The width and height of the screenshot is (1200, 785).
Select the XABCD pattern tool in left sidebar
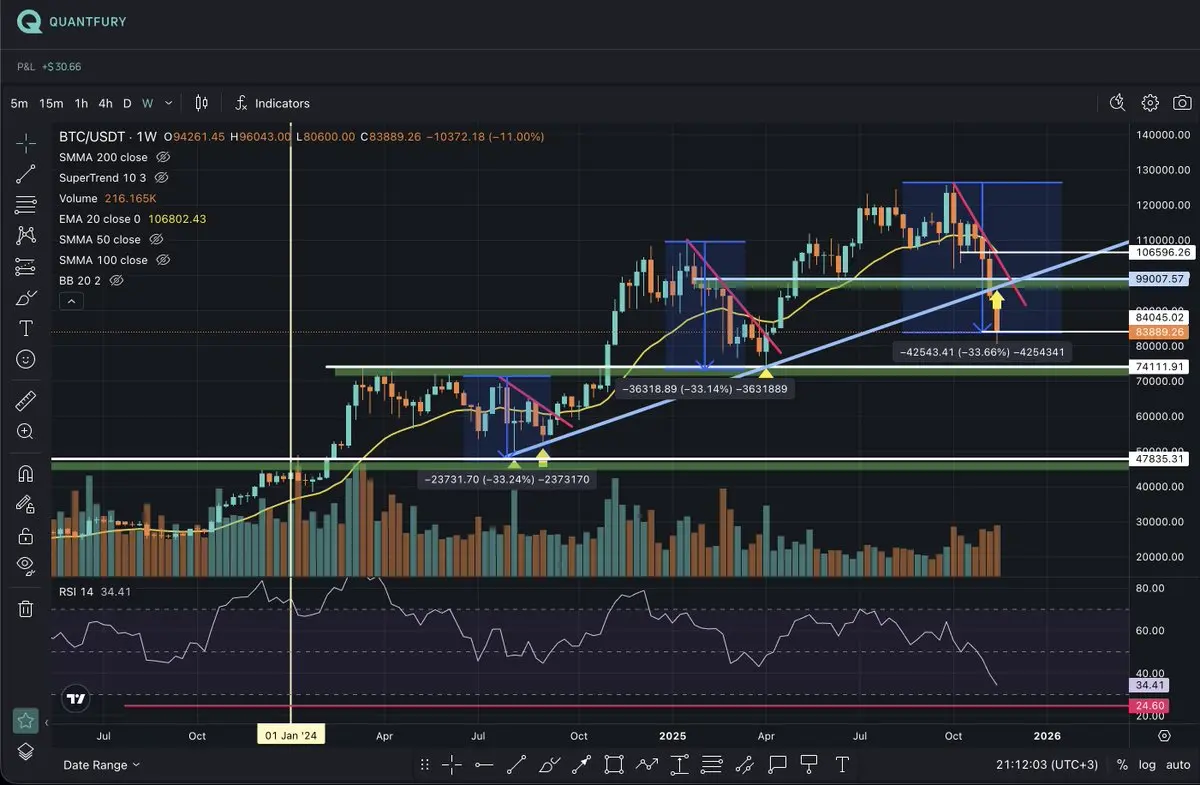26,236
